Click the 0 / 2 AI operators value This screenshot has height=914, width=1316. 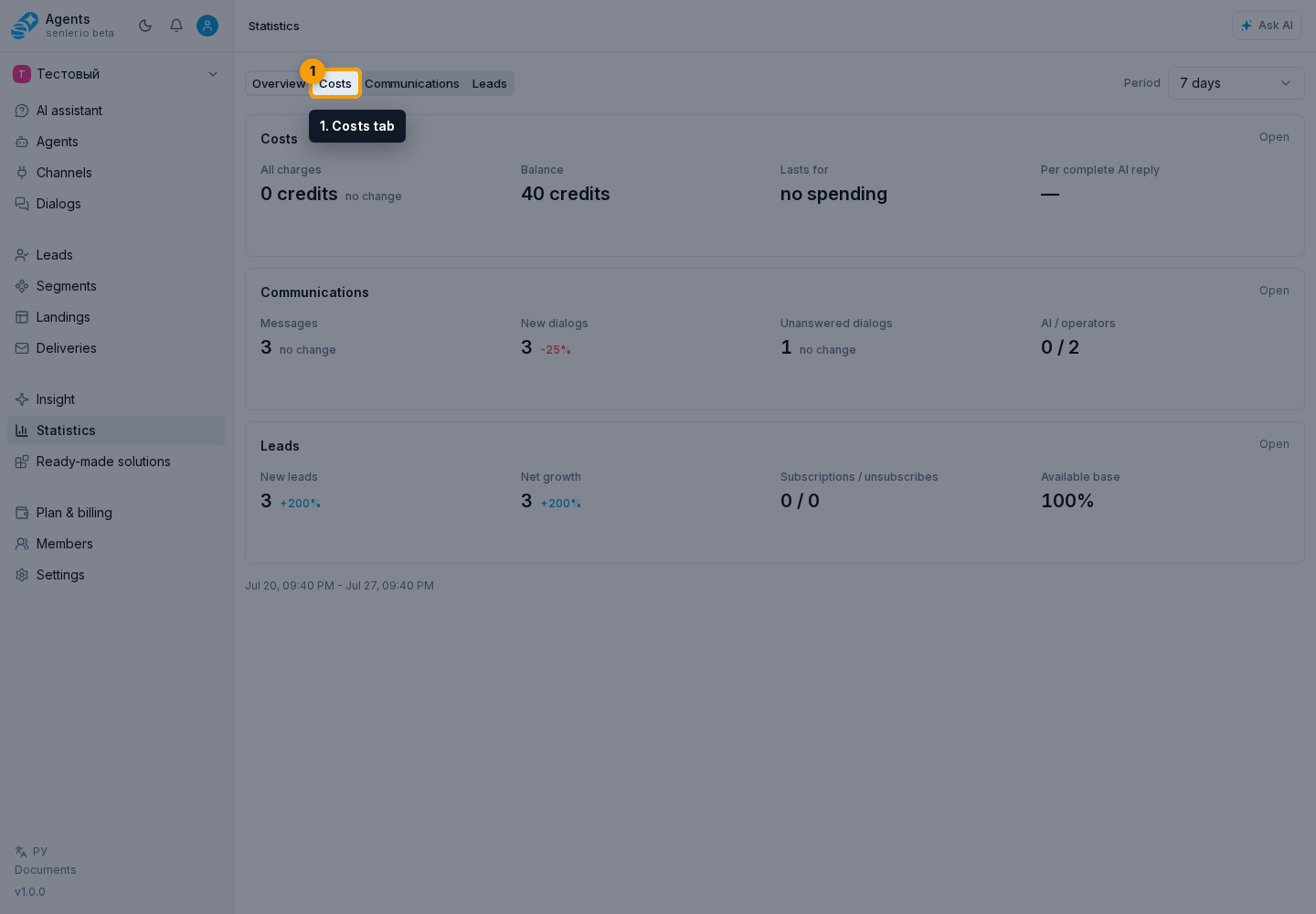pos(1060,347)
